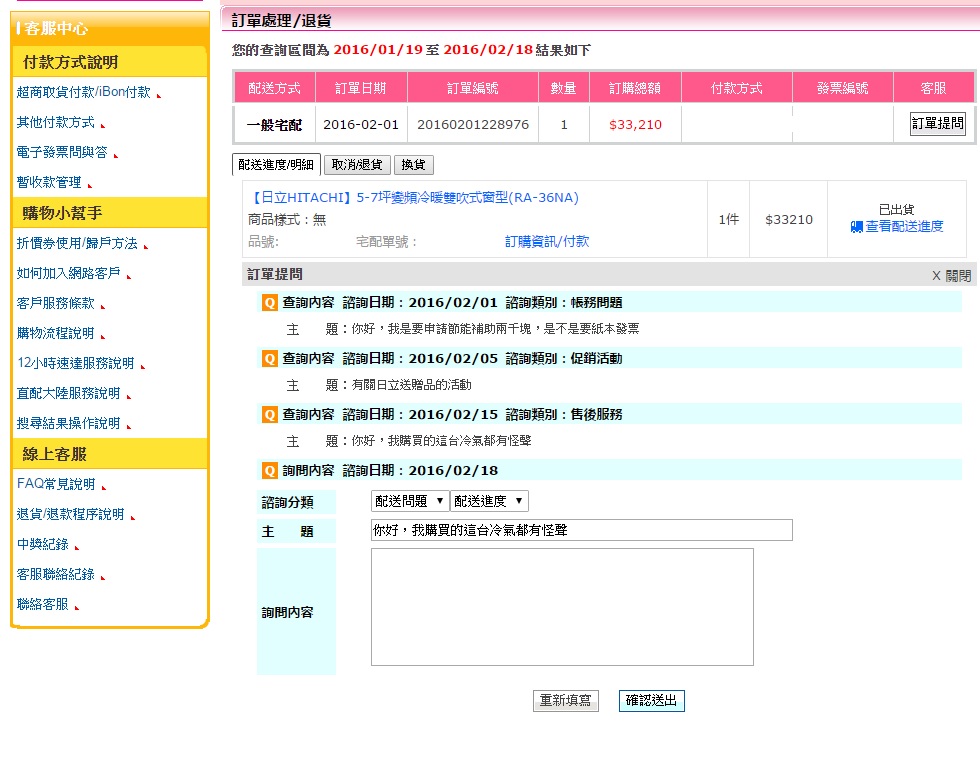The image size is (980, 757).
Task: Open 12小時速達服務說明 link
Action: tap(76, 364)
